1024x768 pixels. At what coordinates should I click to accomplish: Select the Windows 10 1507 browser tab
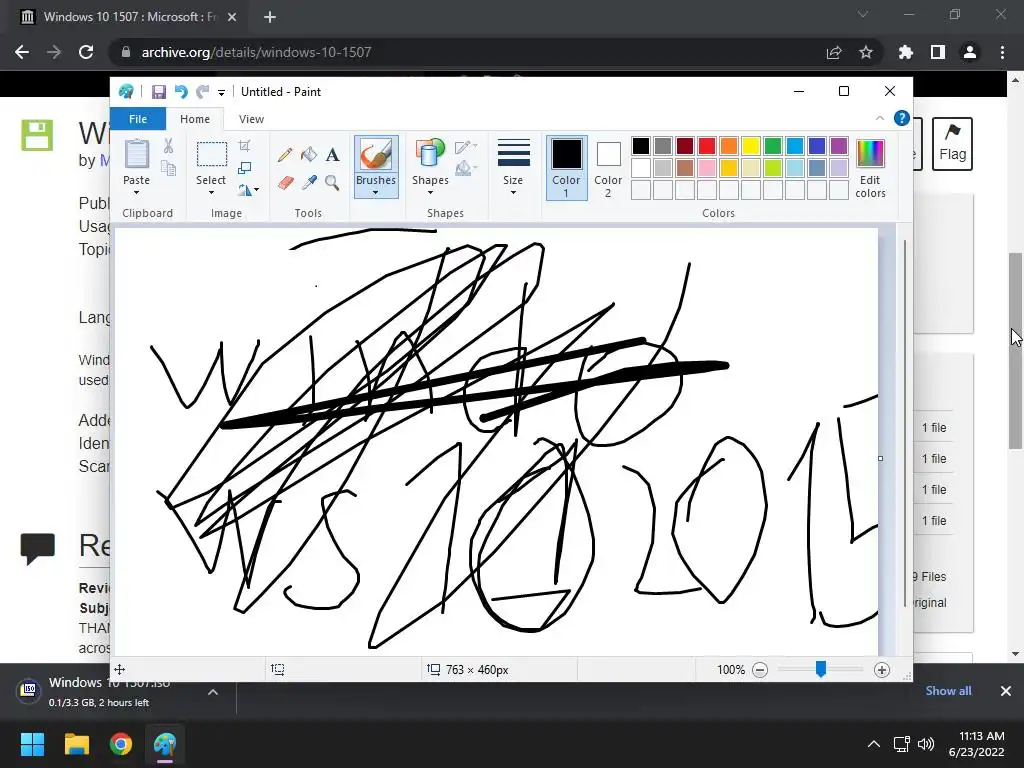(x=128, y=17)
